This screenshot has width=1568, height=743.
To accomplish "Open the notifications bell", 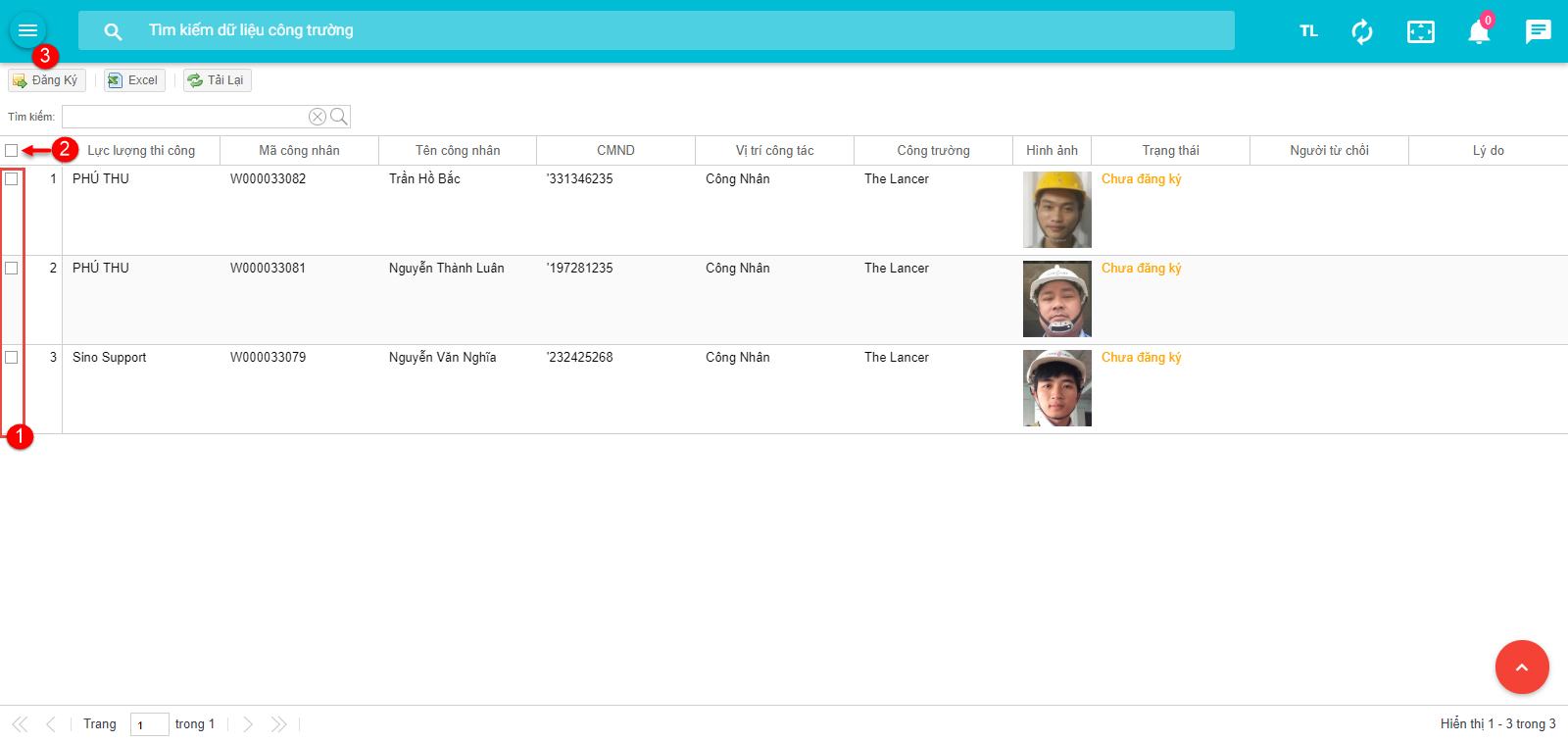I will [1478, 32].
